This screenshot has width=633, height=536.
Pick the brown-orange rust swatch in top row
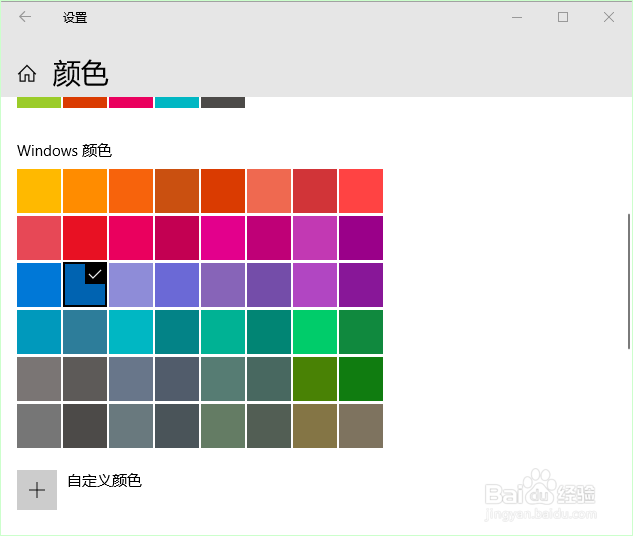(177, 191)
